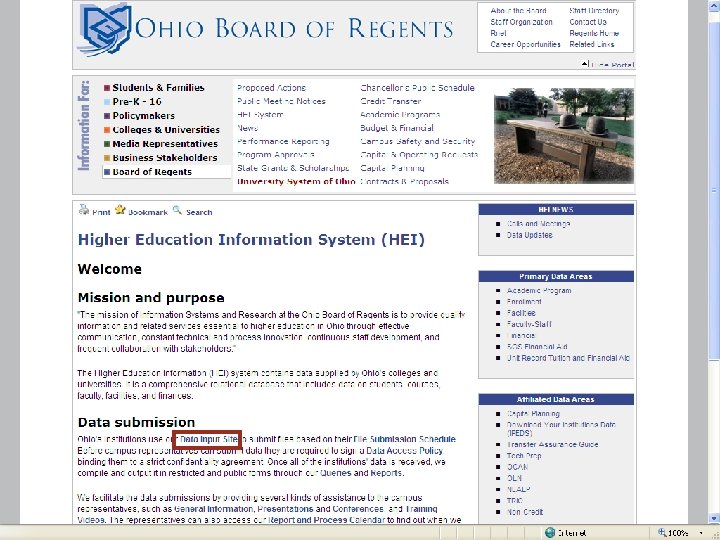The height and width of the screenshot is (540, 720).
Task: Open Staff Directory link
Action: (594, 11)
